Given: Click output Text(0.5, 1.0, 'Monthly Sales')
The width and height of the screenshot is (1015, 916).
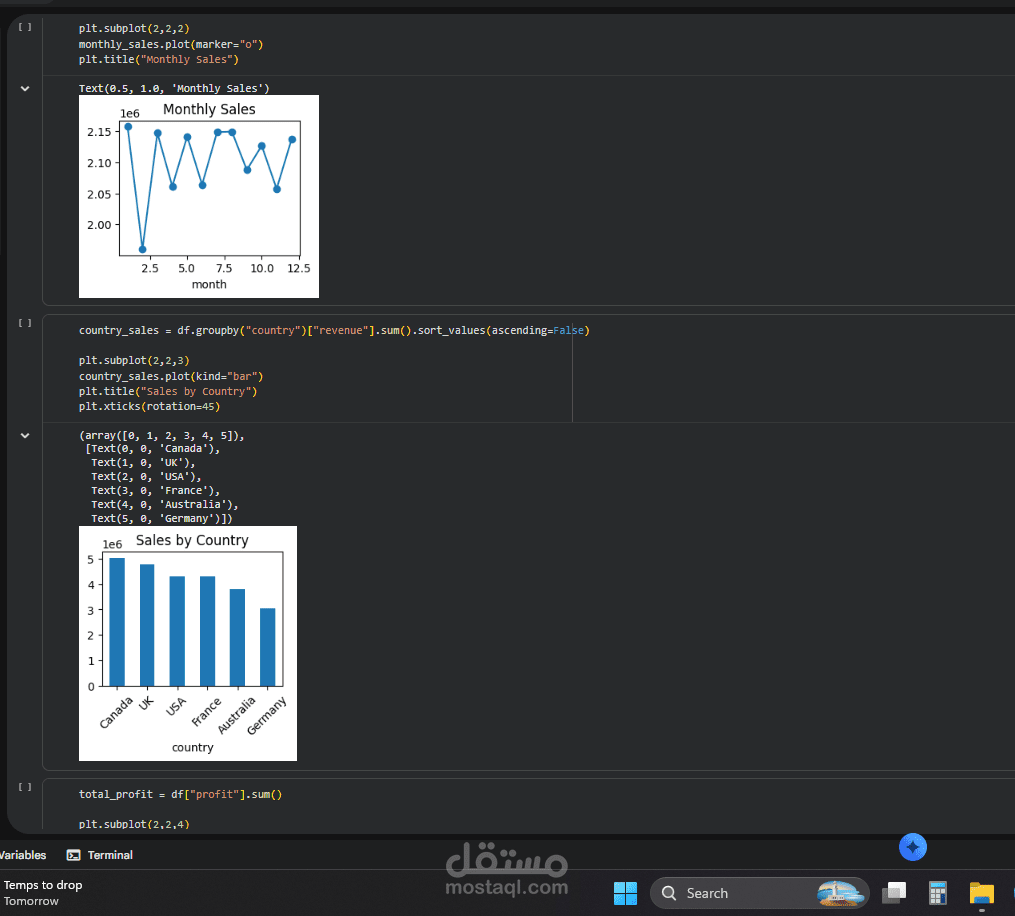Looking at the screenshot, I should click(174, 89).
